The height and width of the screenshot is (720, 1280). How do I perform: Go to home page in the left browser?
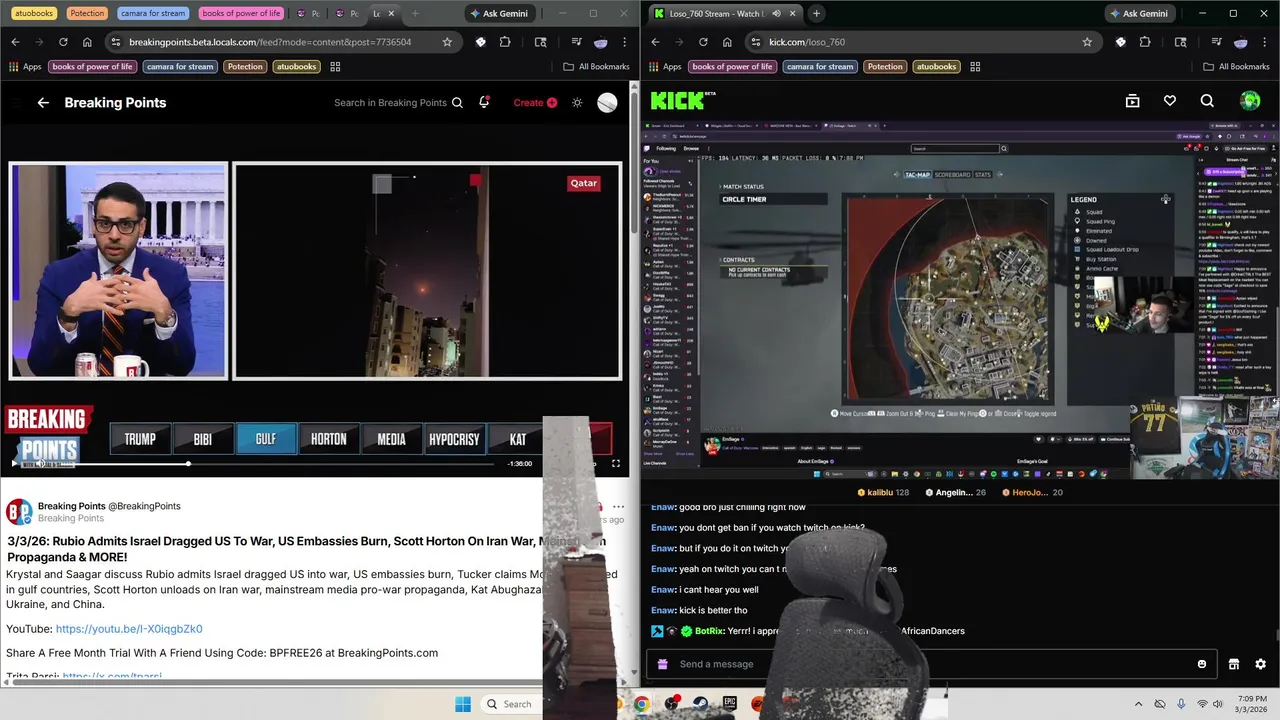(x=87, y=42)
